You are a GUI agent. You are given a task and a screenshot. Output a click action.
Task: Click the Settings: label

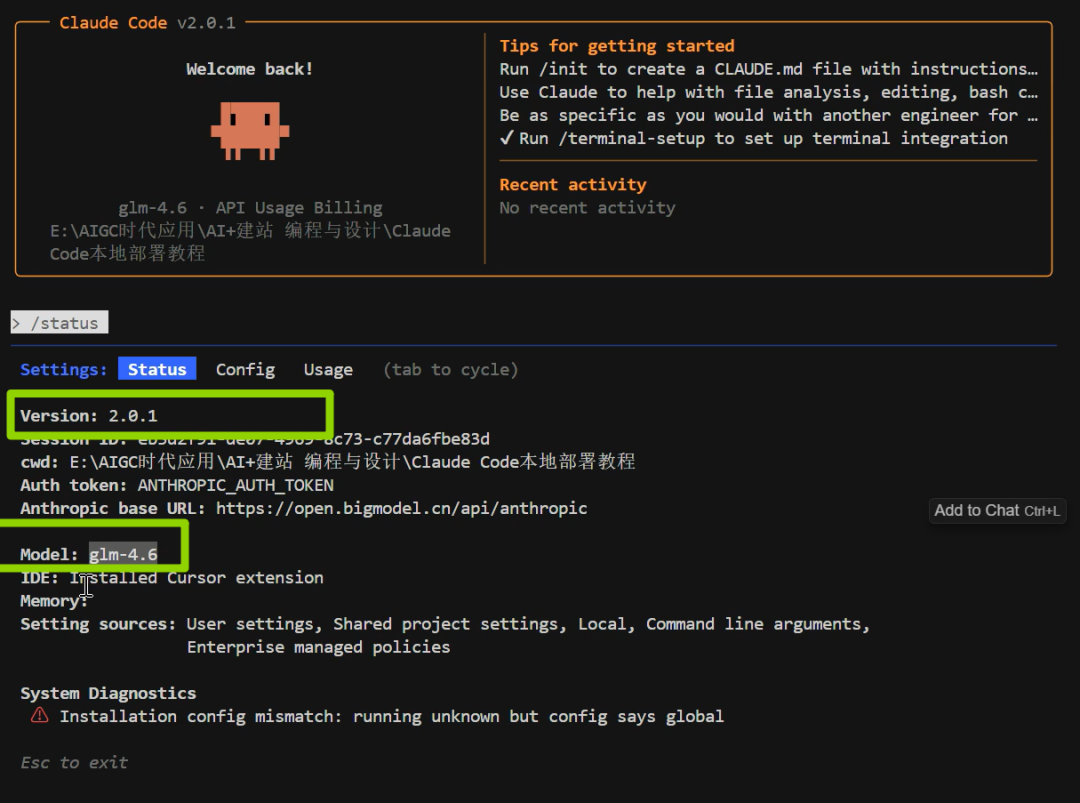(x=64, y=370)
